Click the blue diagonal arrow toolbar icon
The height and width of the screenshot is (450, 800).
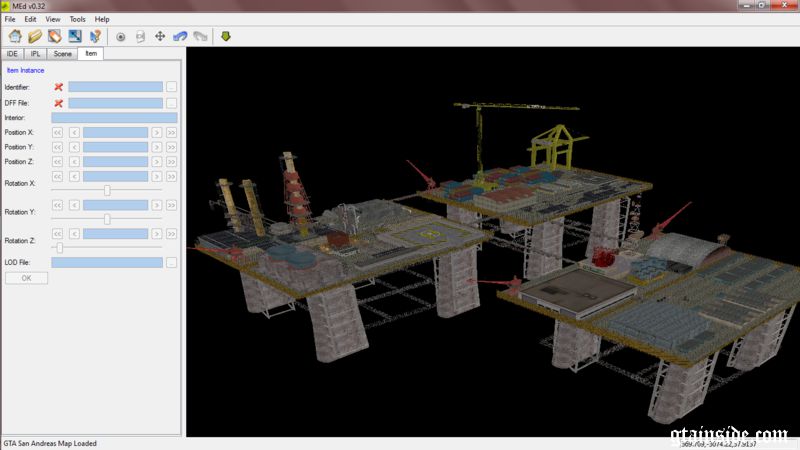pos(75,36)
